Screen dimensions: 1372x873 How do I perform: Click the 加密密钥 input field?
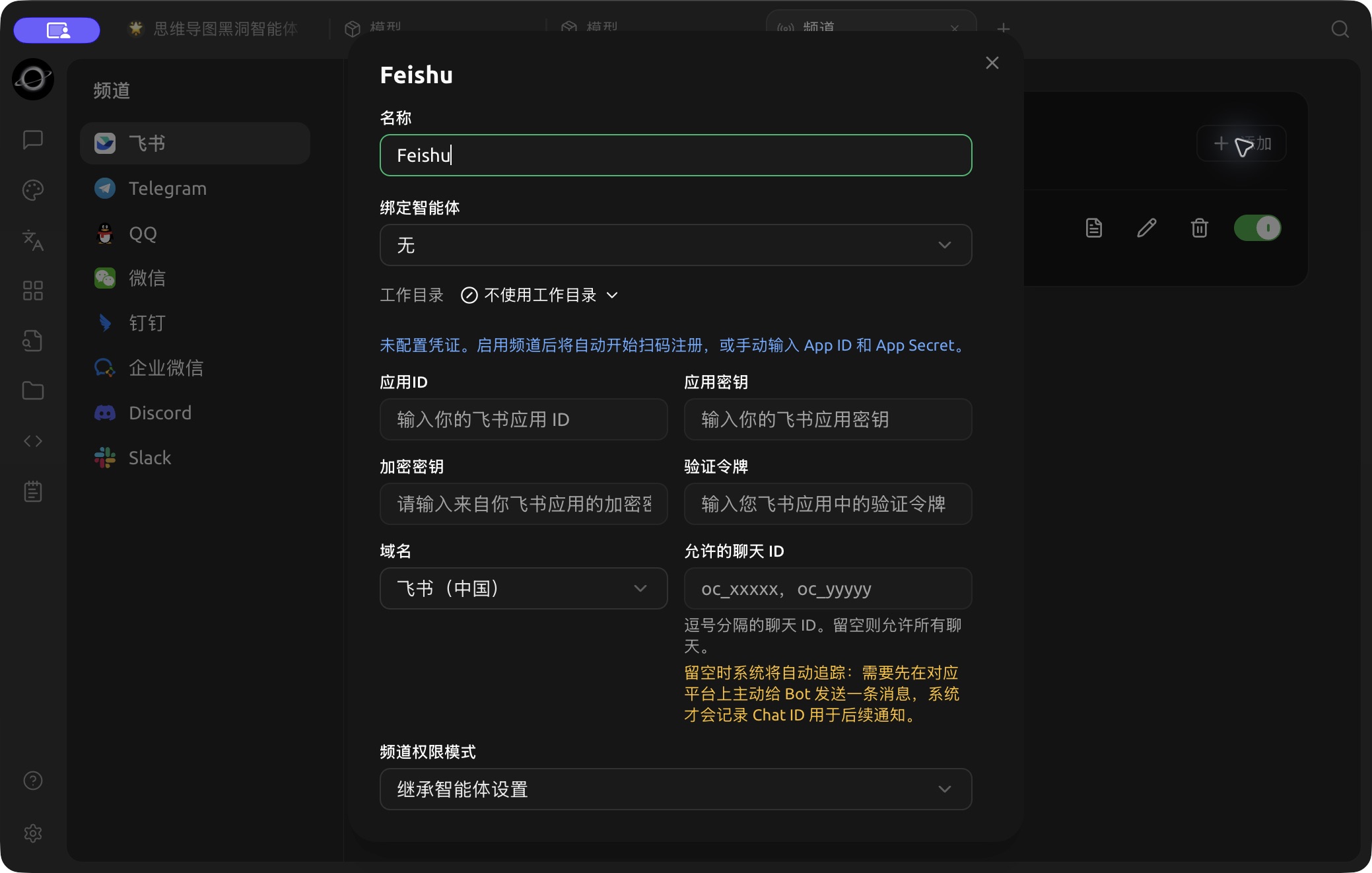[524, 504]
